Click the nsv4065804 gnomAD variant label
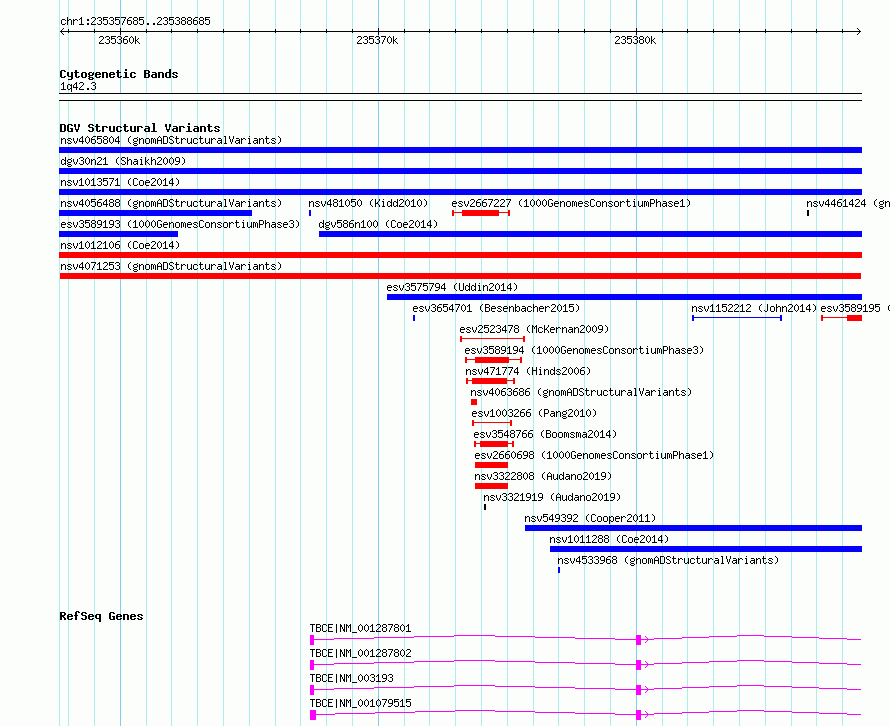The image size is (890, 726). click(x=171, y=140)
